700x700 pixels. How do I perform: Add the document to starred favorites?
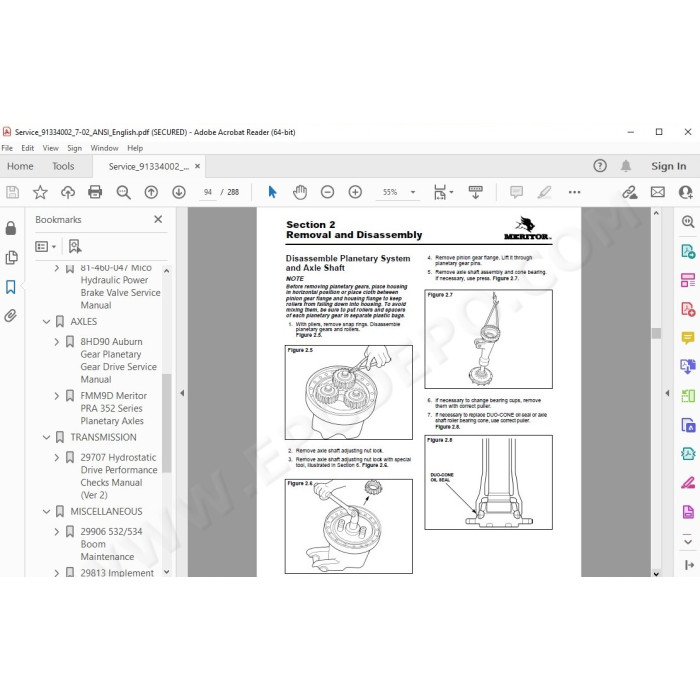pos(40,192)
